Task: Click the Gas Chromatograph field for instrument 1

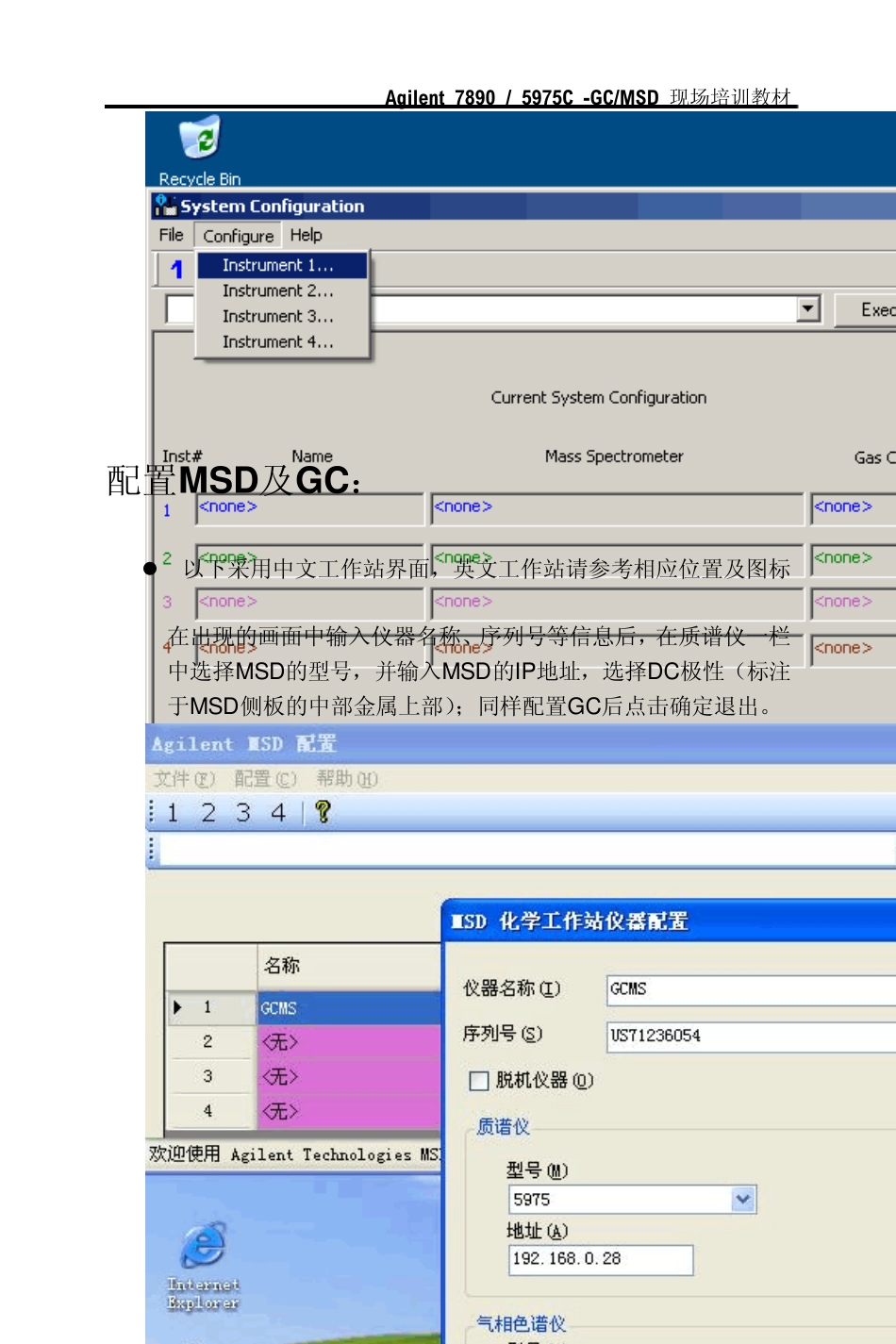Action: pos(853,508)
